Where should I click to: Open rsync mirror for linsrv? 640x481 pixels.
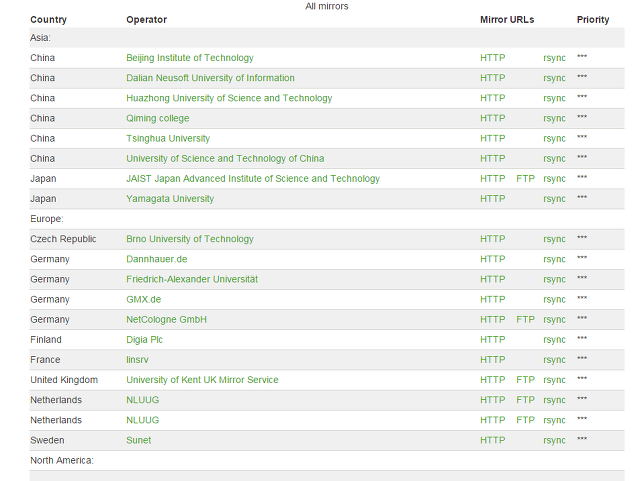coord(554,360)
